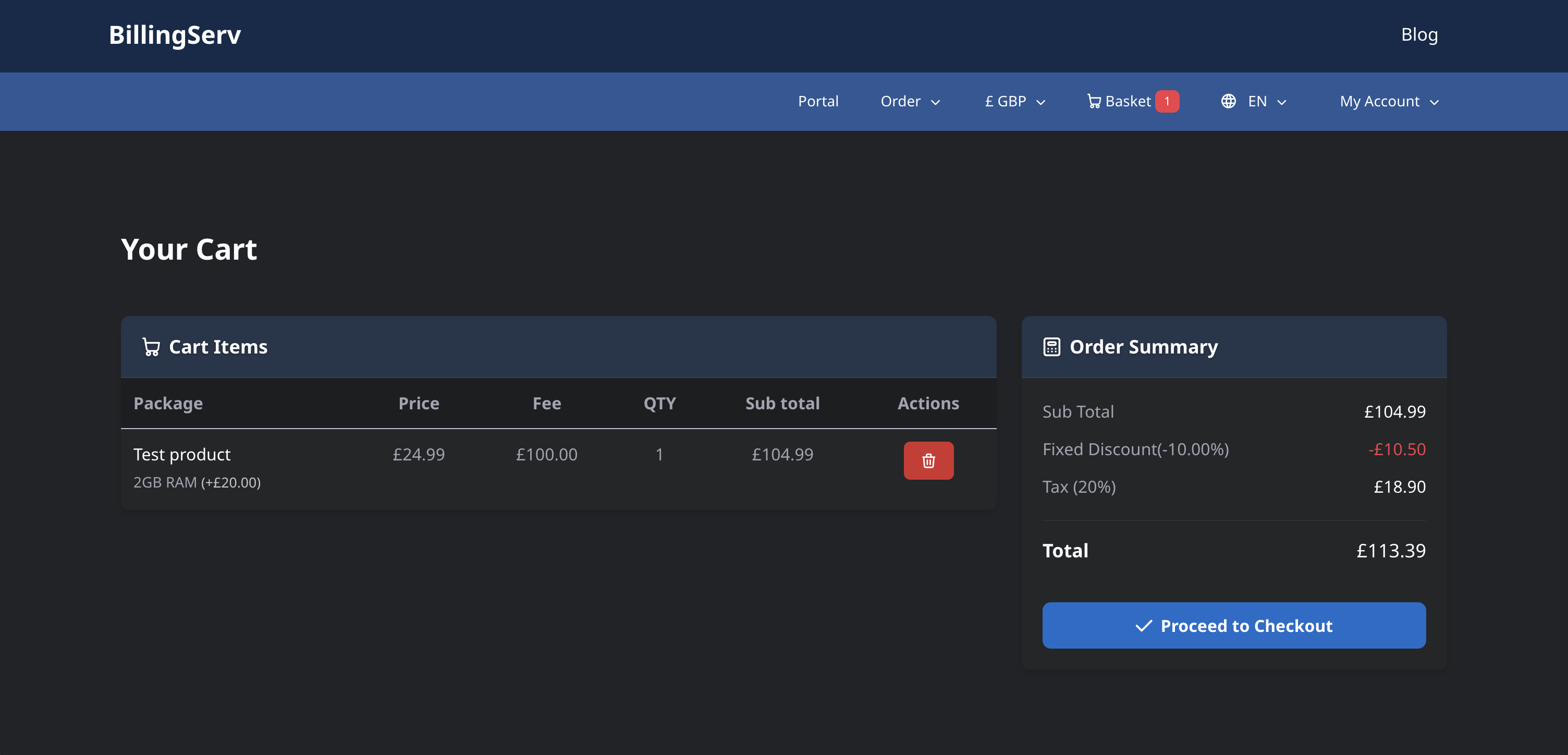Image resolution: width=1568 pixels, height=755 pixels.
Task: Click the cart icon beside Cart Items
Action: click(x=151, y=347)
